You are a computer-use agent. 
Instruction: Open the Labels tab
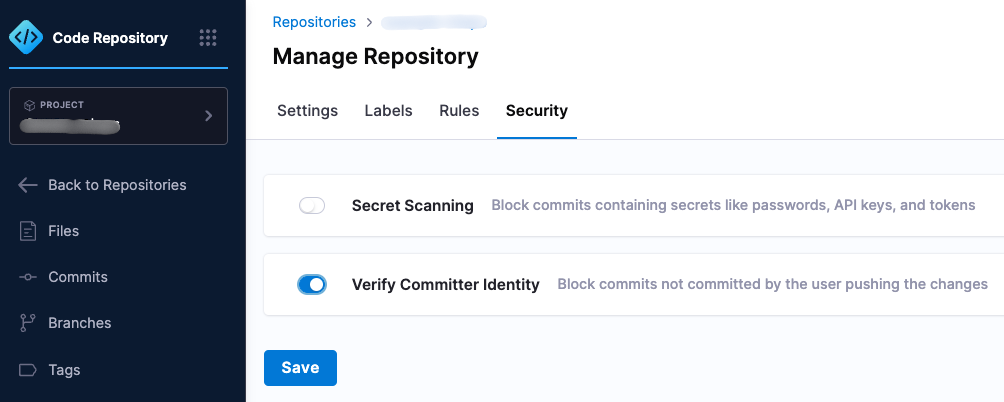coord(388,111)
